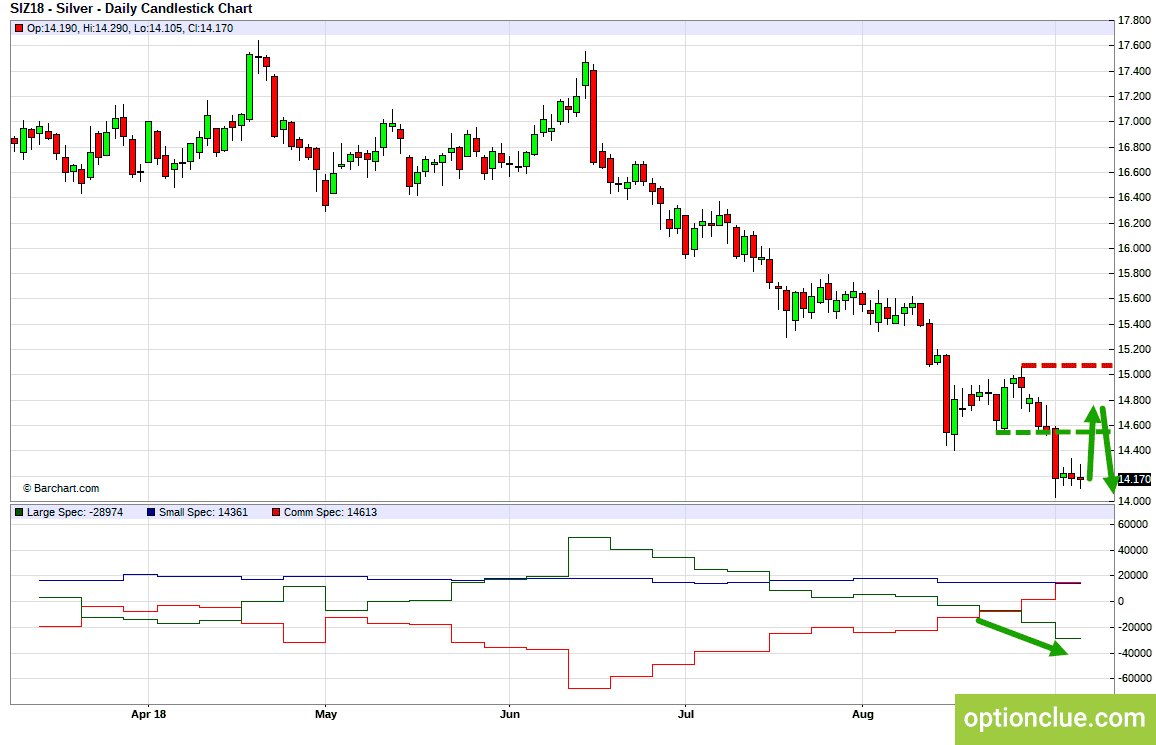The width and height of the screenshot is (1156, 745).
Task: Click the 14.600 price axis label
Action: (x=1134, y=425)
